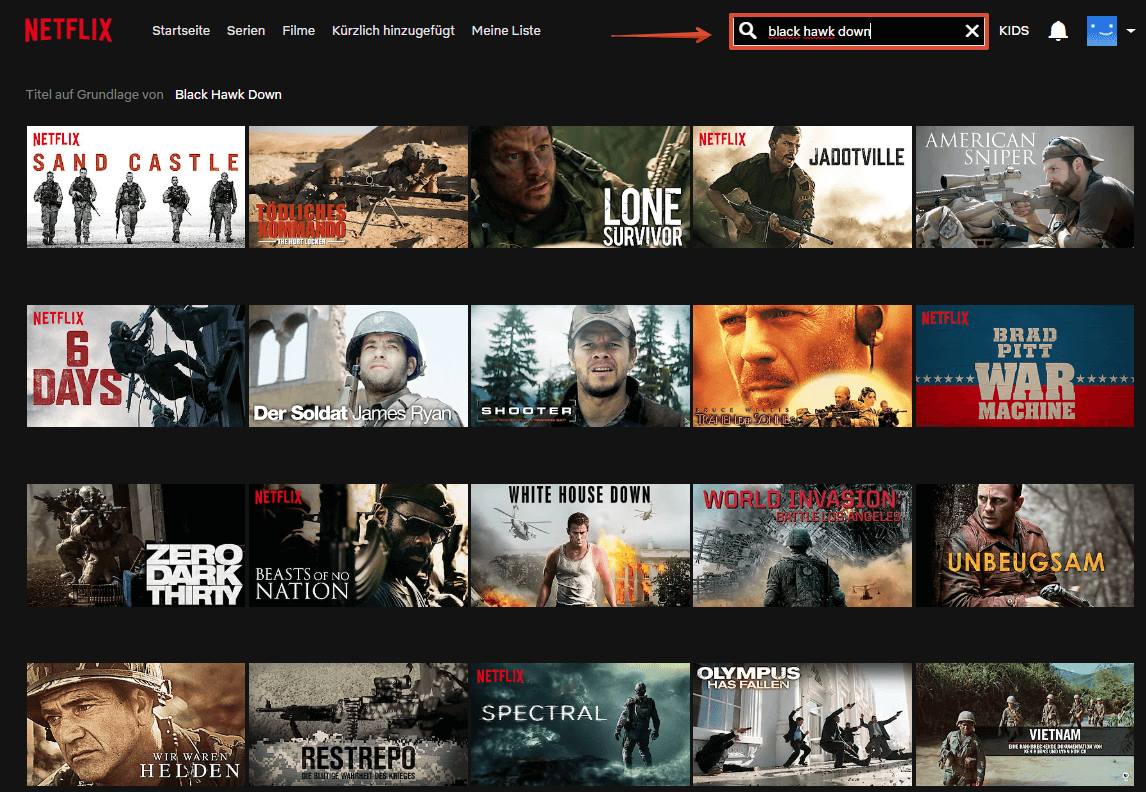Open the White House Down thumbnail
This screenshot has height=792, width=1146.
[580, 545]
